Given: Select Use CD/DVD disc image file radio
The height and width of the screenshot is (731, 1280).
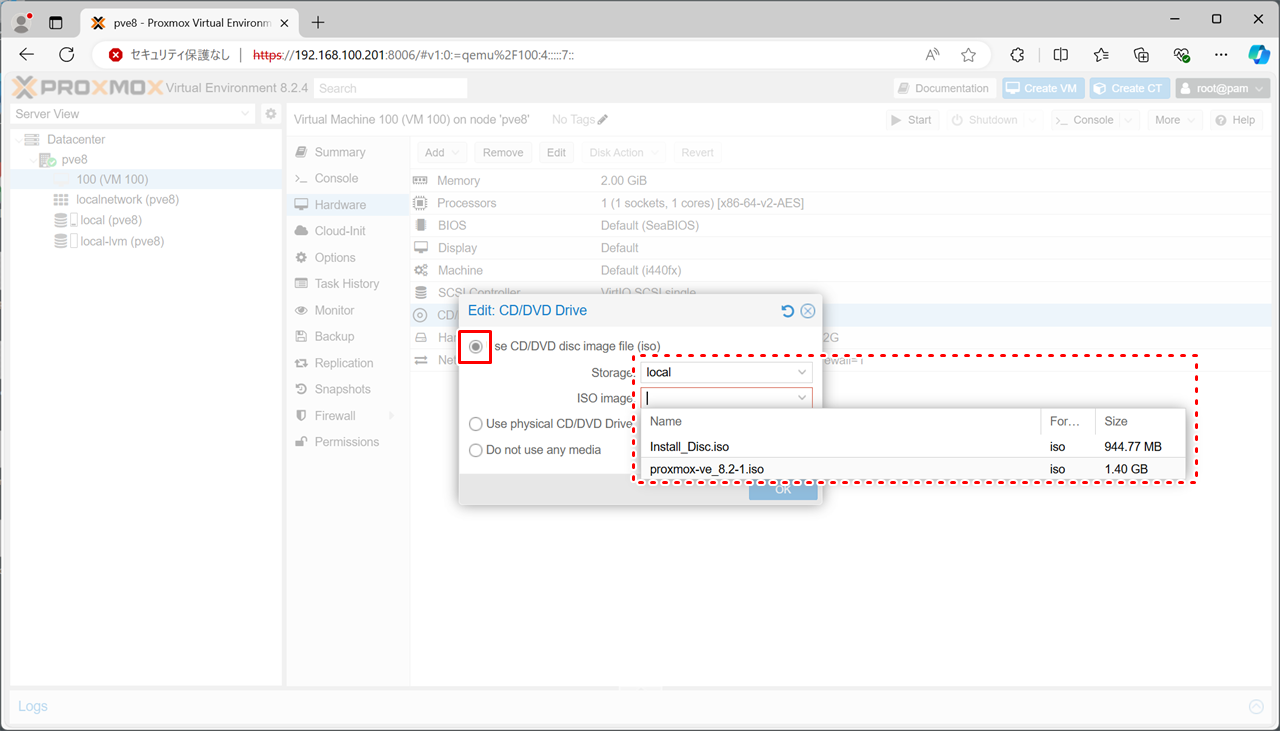Looking at the screenshot, I should (476, 347).
